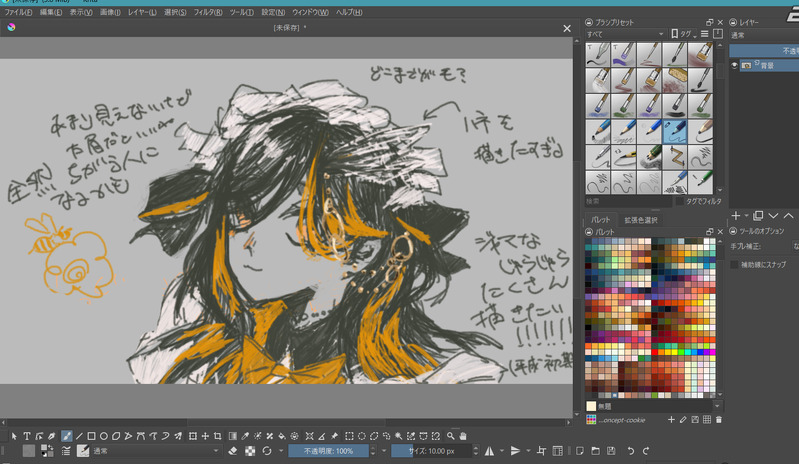The image size is (799, 464).
Task: Toggle horizontal mirror tool
Action: pos(489,451)
